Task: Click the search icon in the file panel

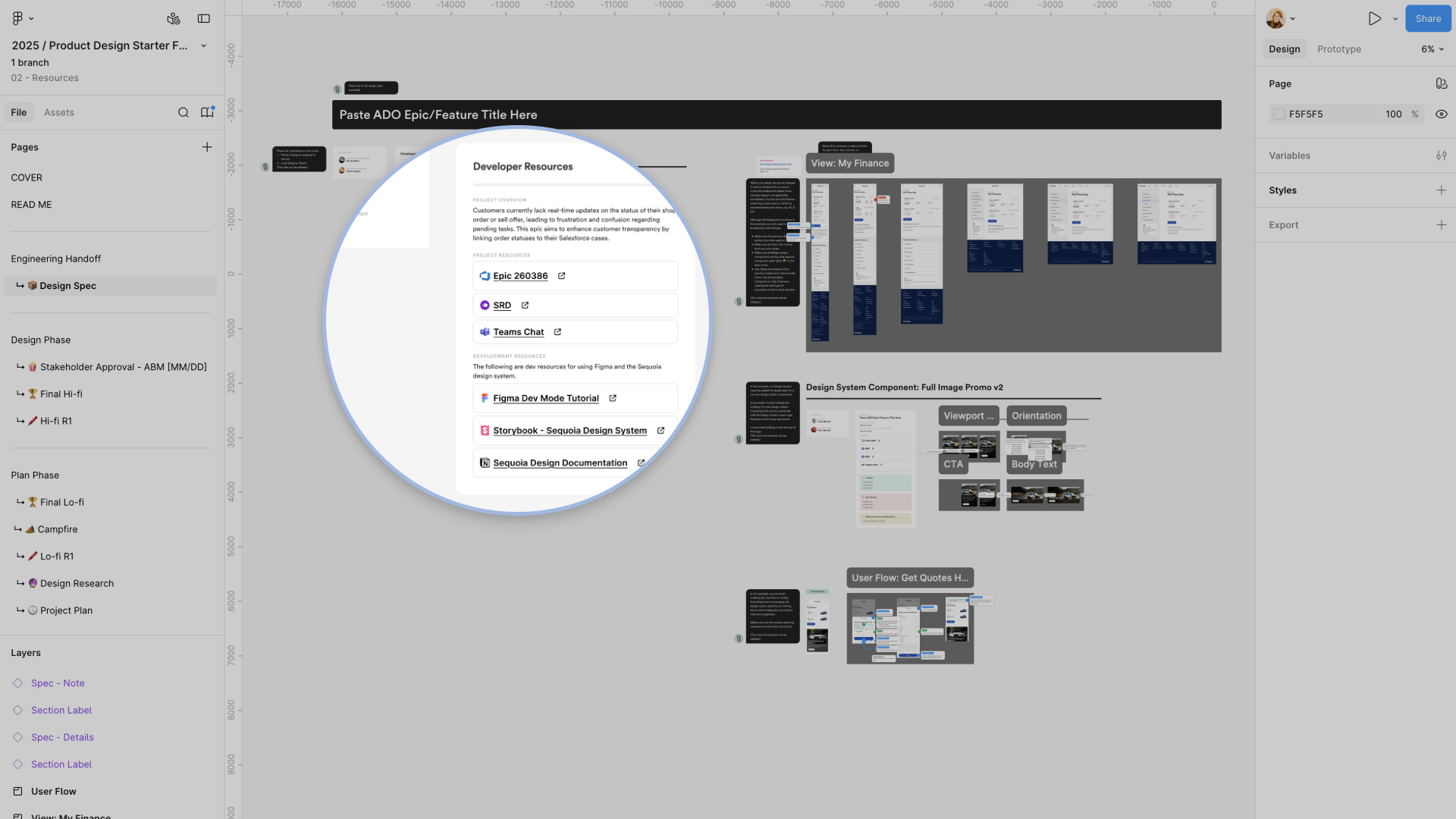Action: 183,112
